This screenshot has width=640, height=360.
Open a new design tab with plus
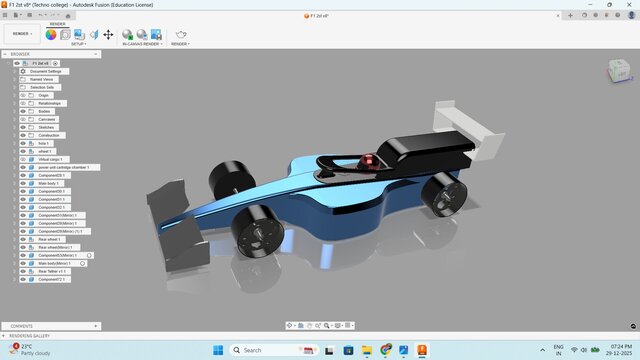(x=570, y=15)
